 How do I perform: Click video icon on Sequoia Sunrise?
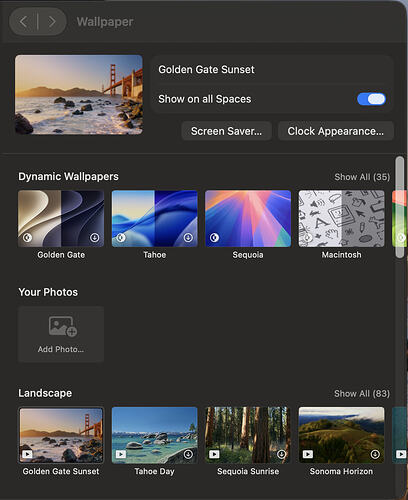point(214,454)
